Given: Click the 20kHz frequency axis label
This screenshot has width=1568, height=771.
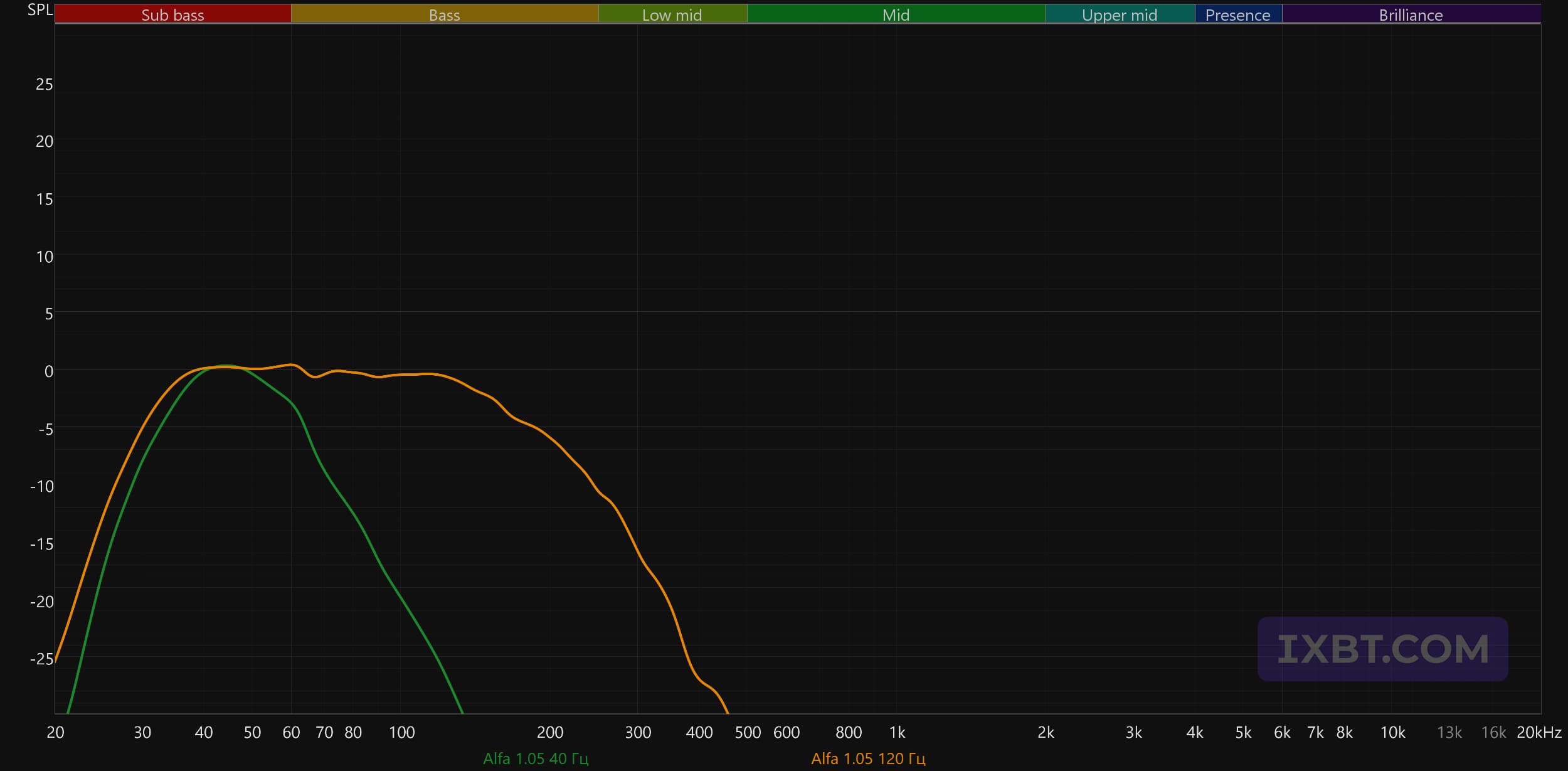Looking at the screenshot, I should (1539, 732).
